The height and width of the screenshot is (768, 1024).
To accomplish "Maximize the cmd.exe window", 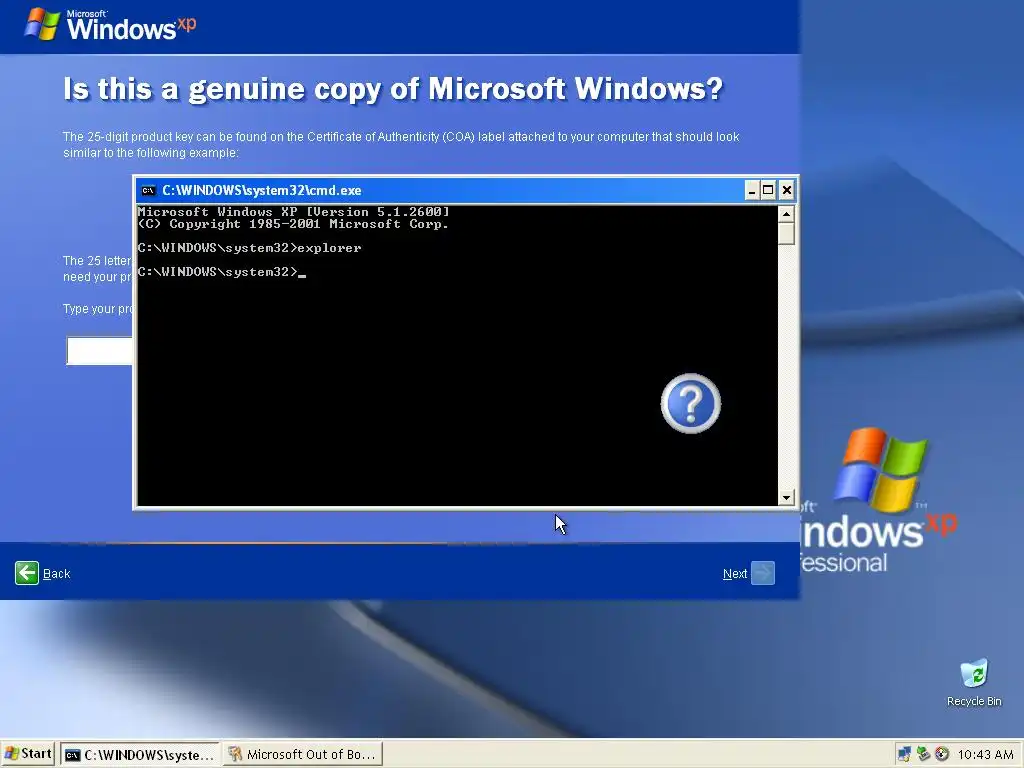I will (769, 190).
